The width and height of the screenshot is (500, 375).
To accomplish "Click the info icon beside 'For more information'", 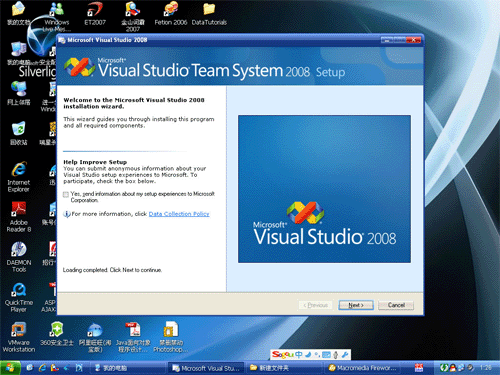I will click(67, 214).
